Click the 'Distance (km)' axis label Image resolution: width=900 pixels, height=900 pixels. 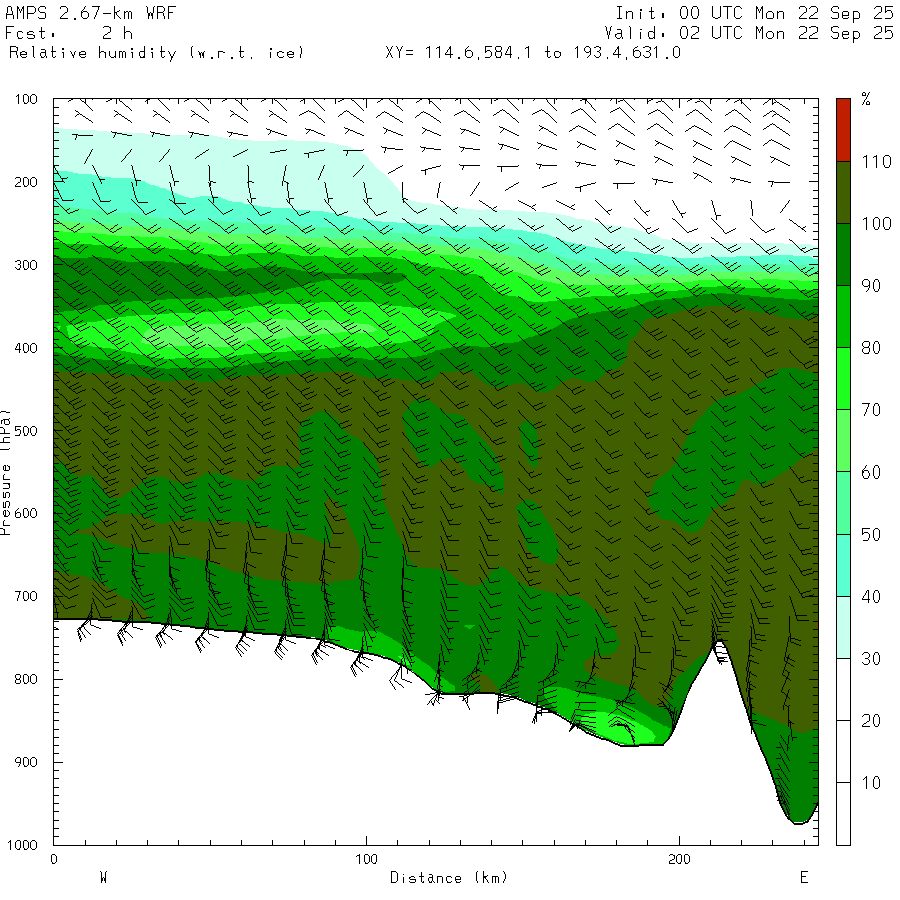[x=449, y=878]
